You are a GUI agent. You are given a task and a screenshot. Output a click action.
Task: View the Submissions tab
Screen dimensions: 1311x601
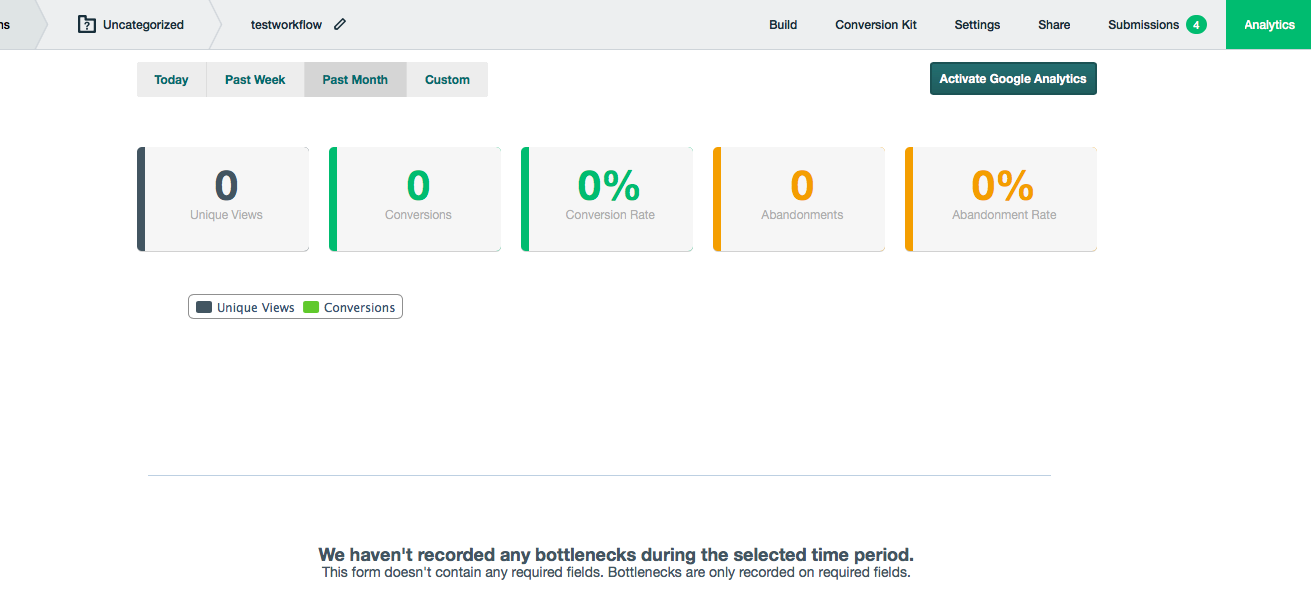[1143, 25]
